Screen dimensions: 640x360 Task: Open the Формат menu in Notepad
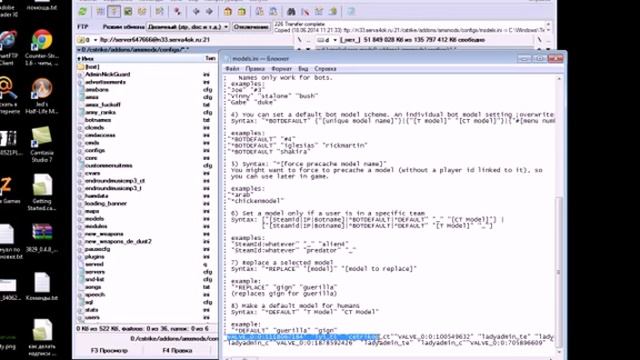[x=282, y=69]
